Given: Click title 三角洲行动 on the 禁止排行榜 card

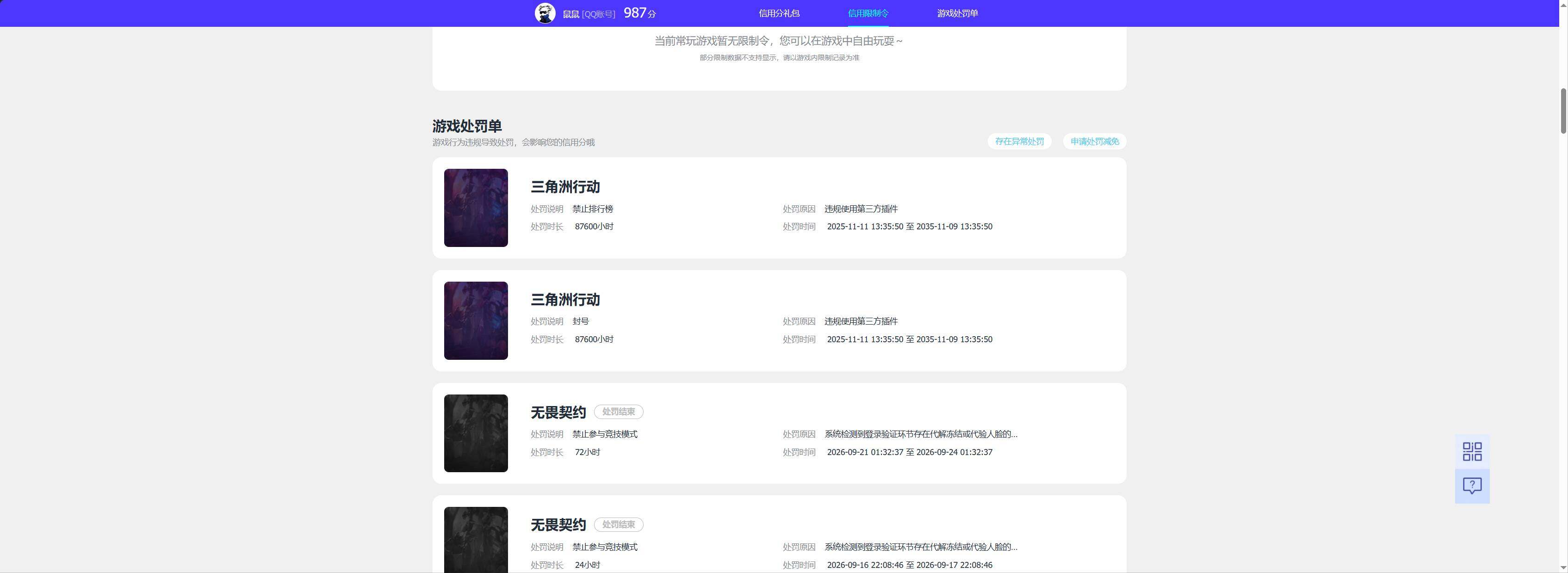Looking at the screenshot, I should [x=565, y=187].
